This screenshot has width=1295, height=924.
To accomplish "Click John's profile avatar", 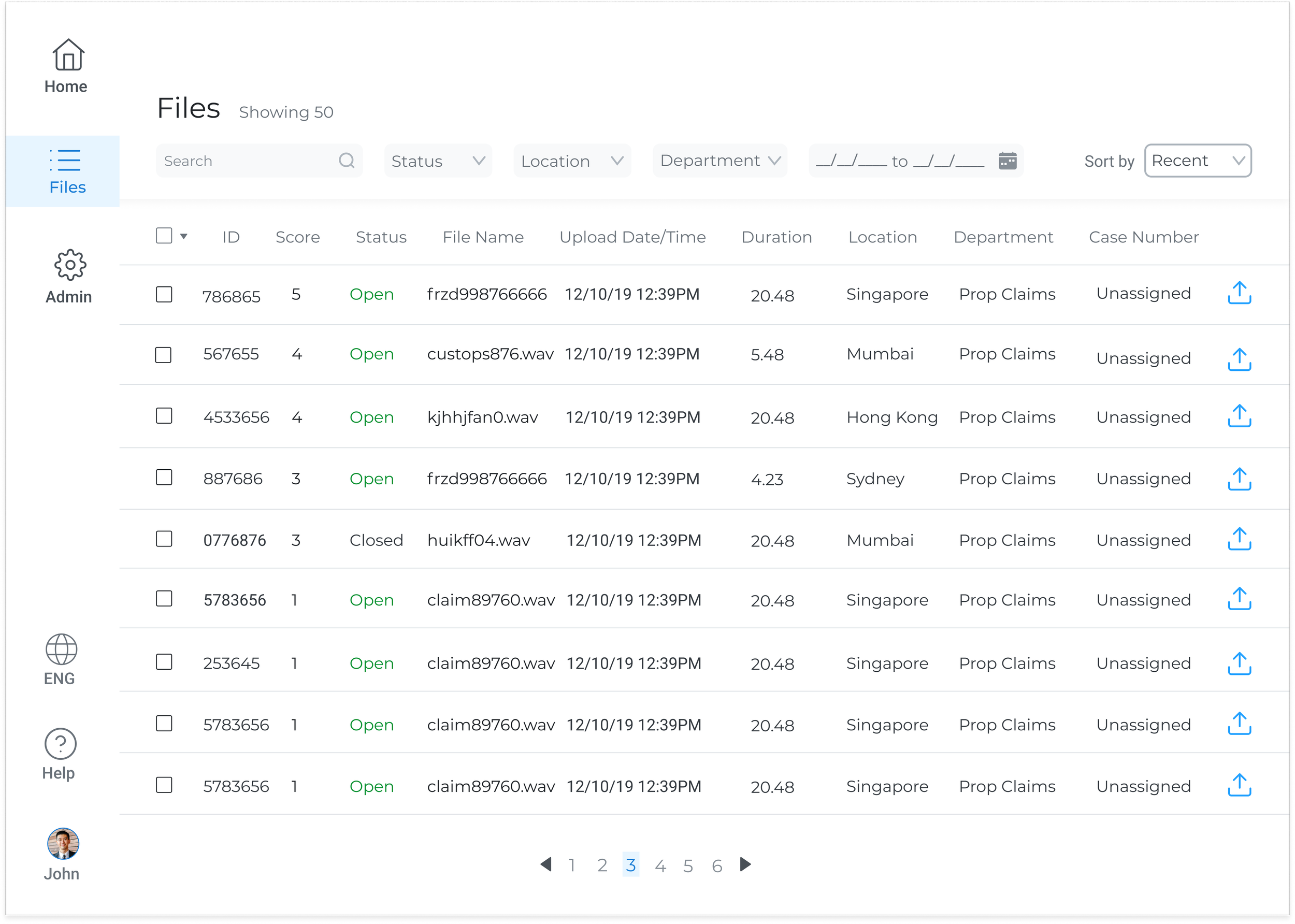I will (x=63, y=843).
